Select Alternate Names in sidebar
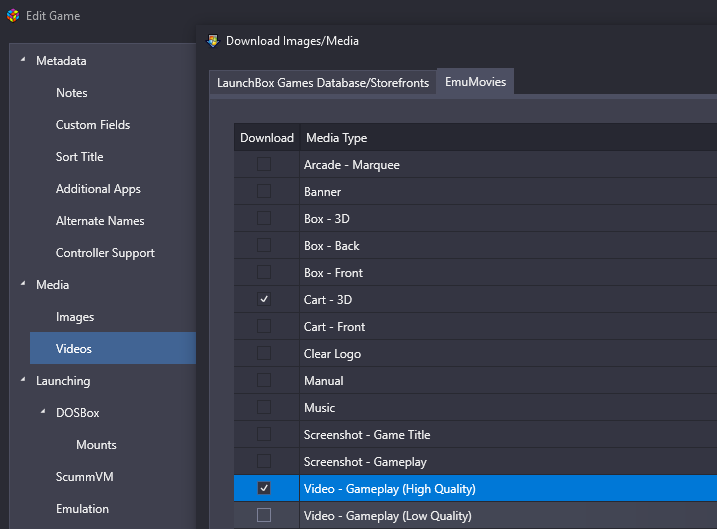Screen dimensions: 717x529 coord(100,221)
